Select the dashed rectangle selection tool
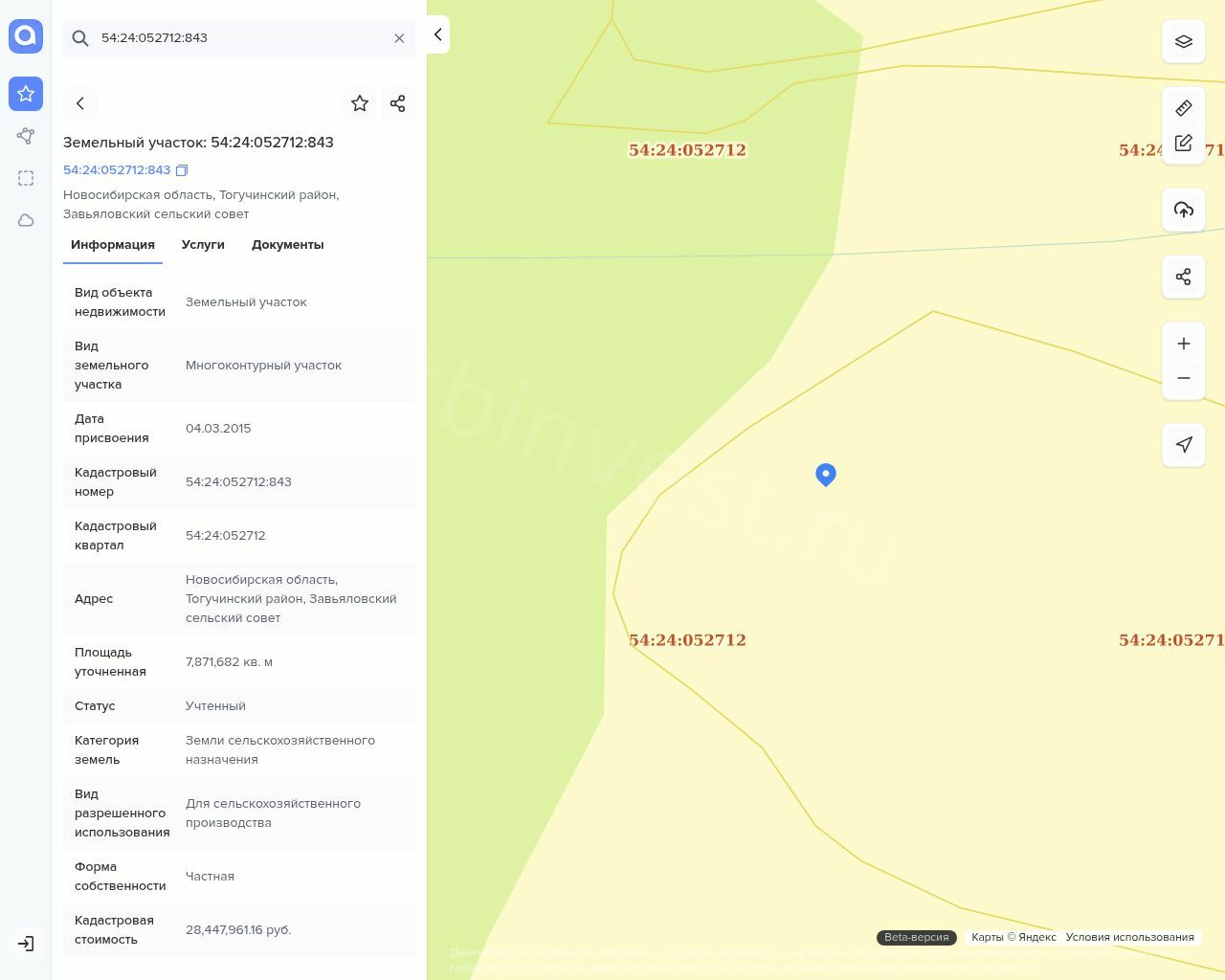This screenshot has width=1225, height=980. pyautogui.click(x=26, y=178)
